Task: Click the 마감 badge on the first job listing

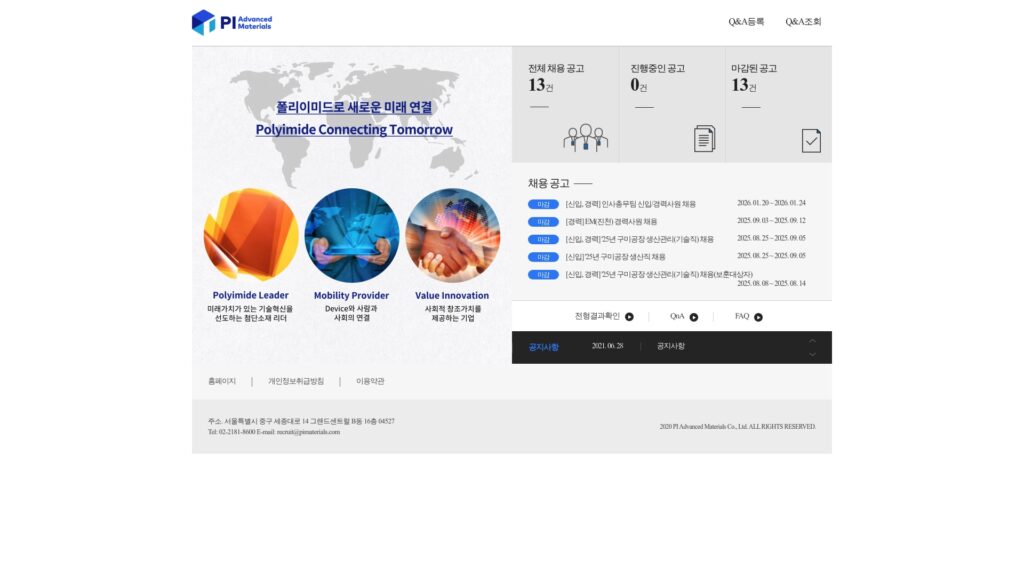Action: point(543,203)
